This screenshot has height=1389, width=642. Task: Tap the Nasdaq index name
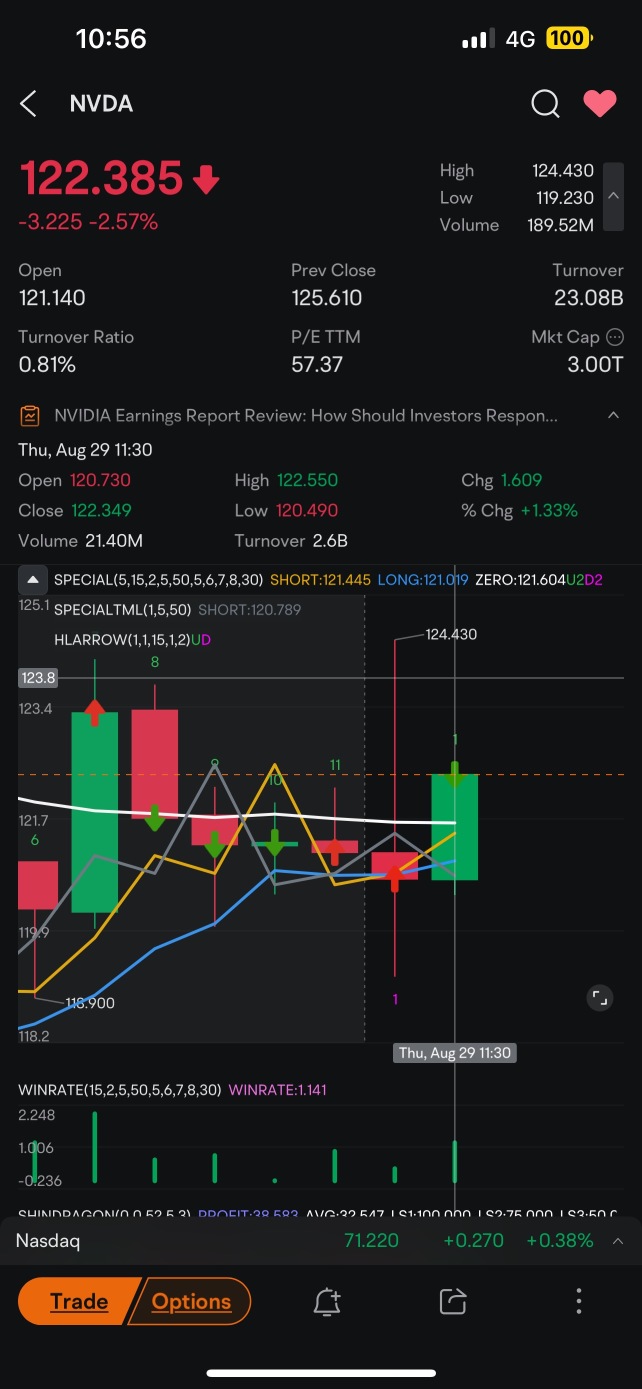pyautogui.click(x=48, y=1241)
